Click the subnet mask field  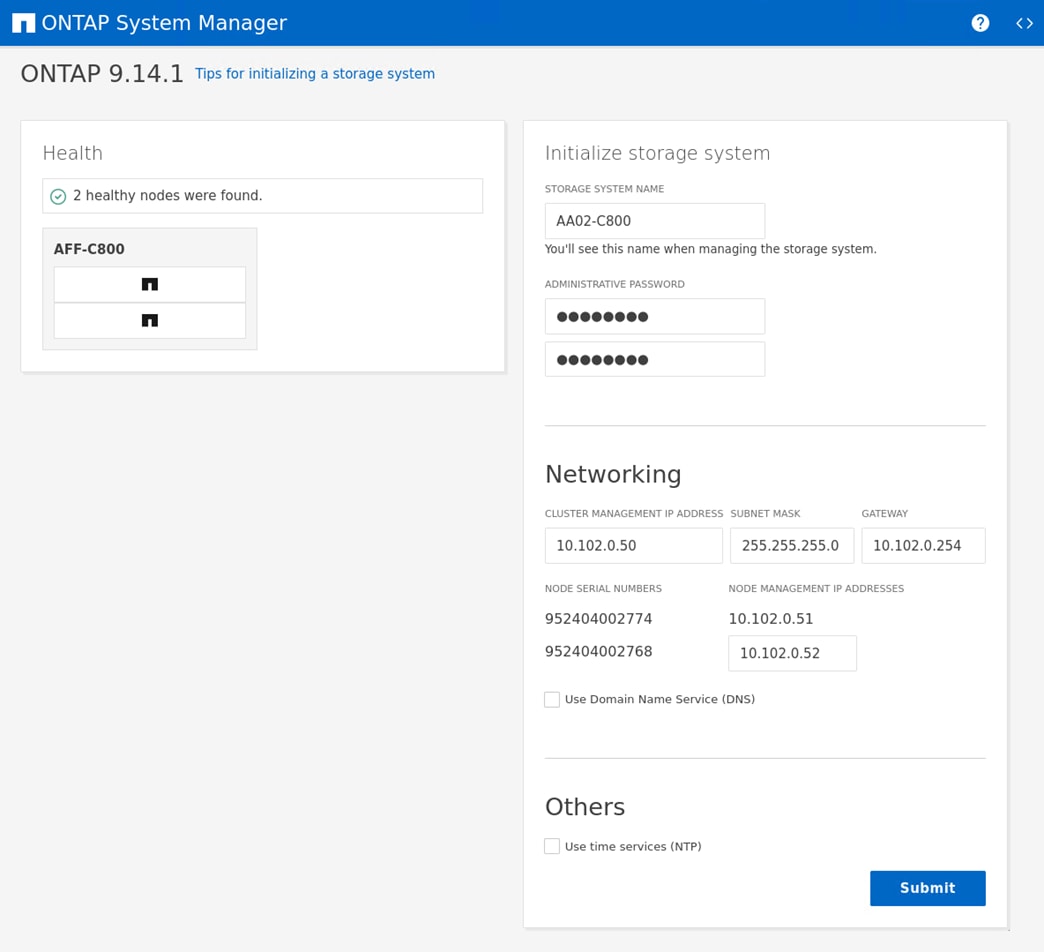[x=792, y=546]
